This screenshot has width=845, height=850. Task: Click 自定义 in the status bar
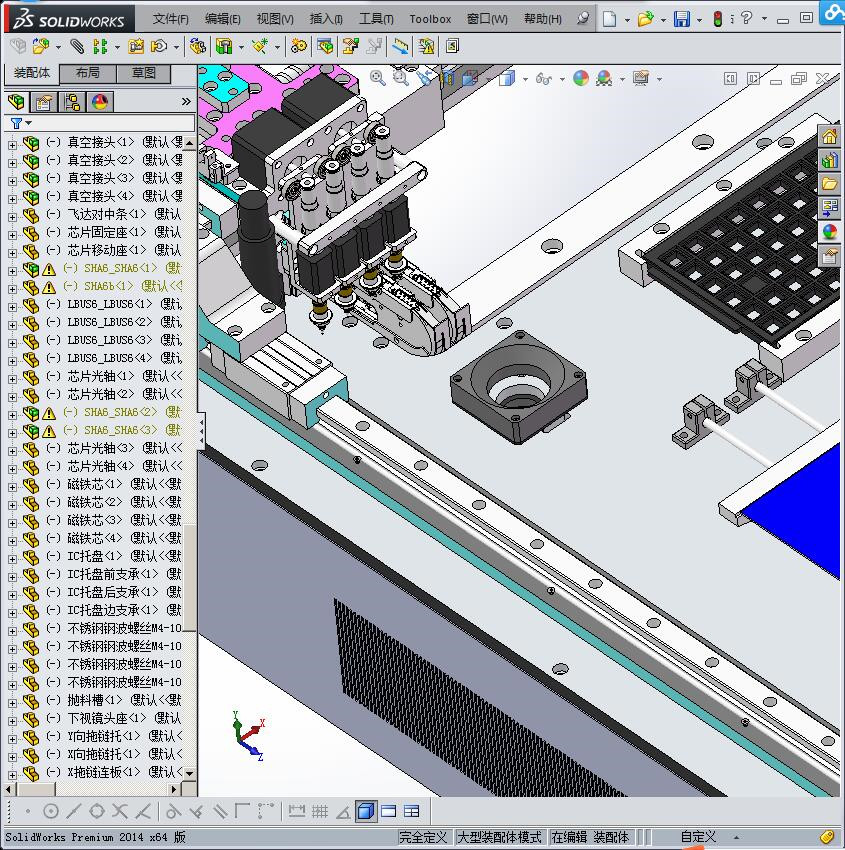pyautogui.click(x=698, y=837)
